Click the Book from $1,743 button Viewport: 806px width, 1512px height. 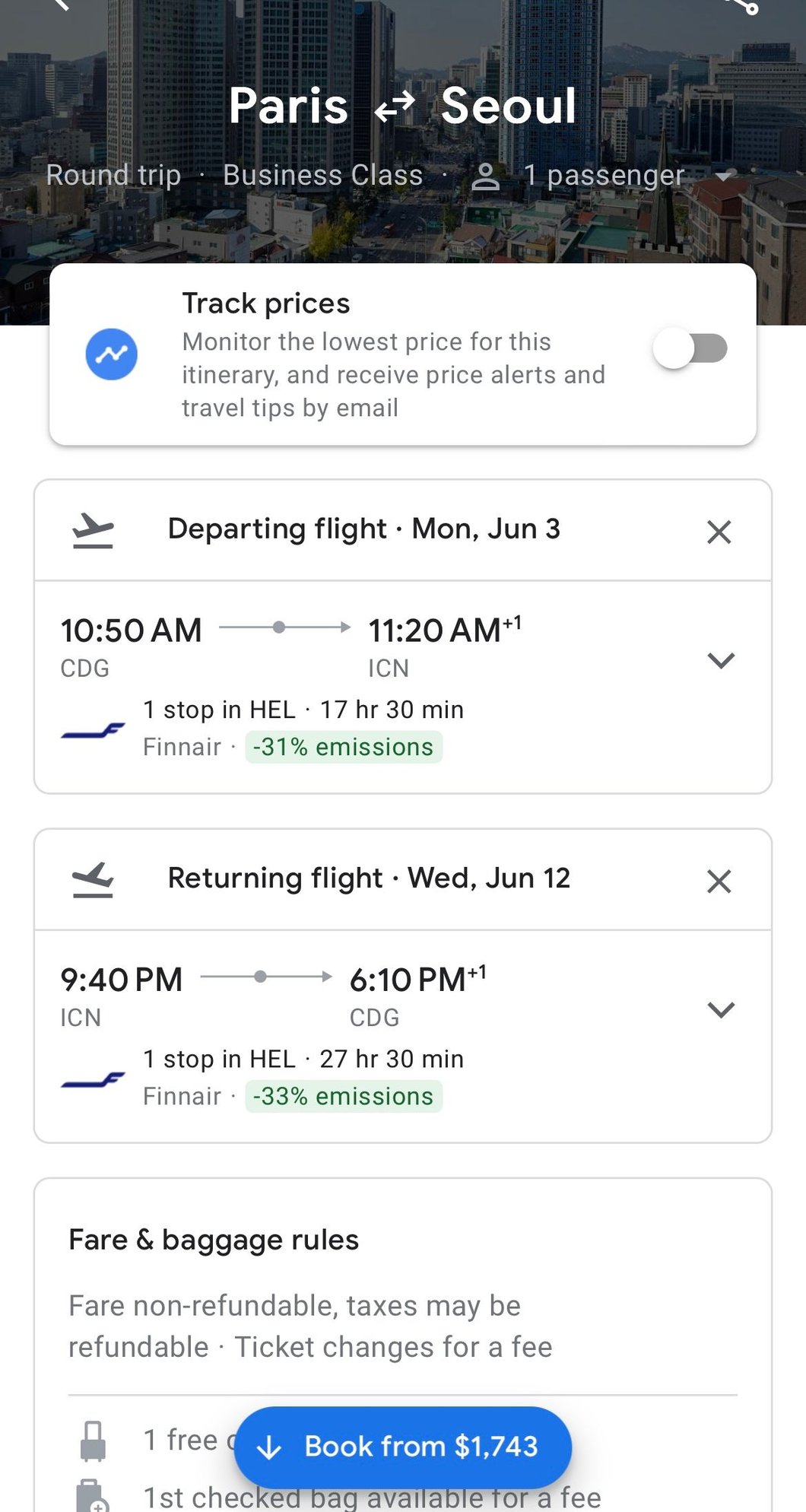[403, 1447]
